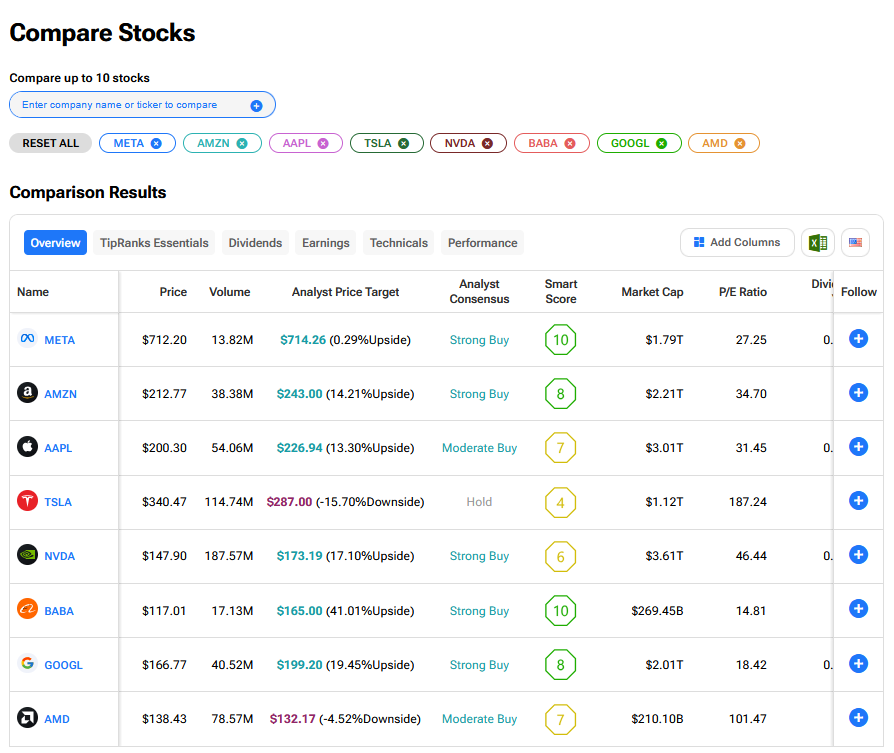Screen dimensions: 894x753
Task: Click the Alibaba company logo
Action: (27, 609)
